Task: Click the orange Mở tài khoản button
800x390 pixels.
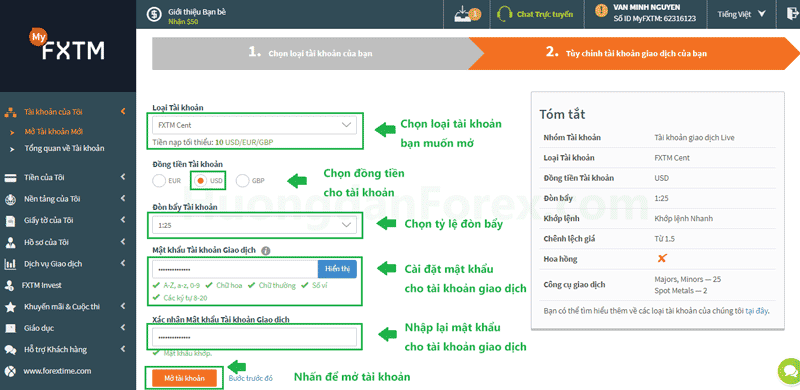Action: [185, 378]
